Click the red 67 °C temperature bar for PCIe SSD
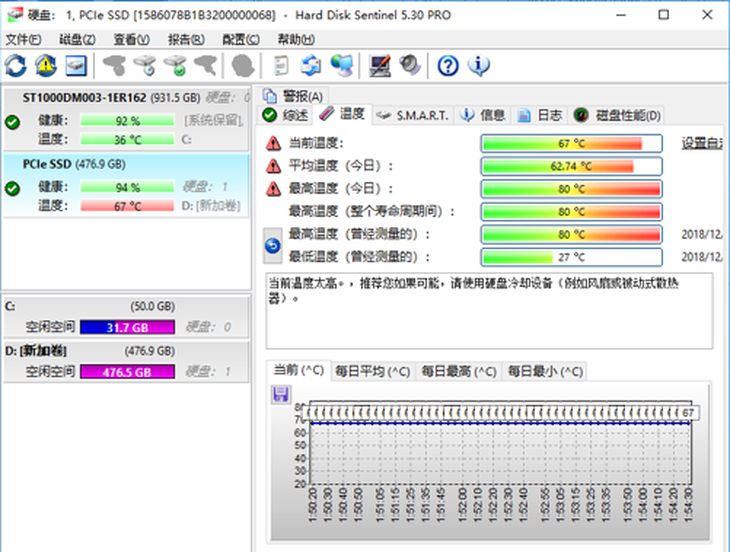 (x=128, y=206)
